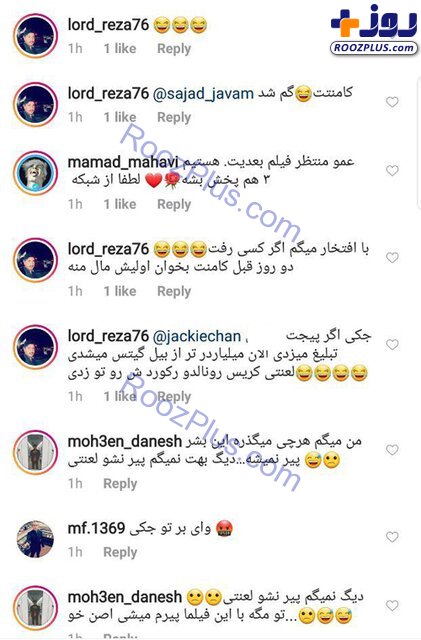The height and width of the screenshot is (640, 421).
Task: Open the mamad_mahavi username
Action: (x=123, y=162)
